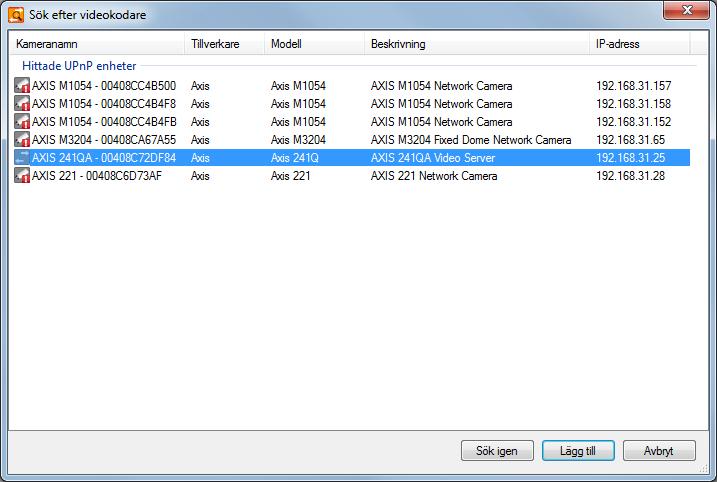717x482 pixels.
Task: Sort by the Kameranamn column header
Action: [x=96, y=44]
